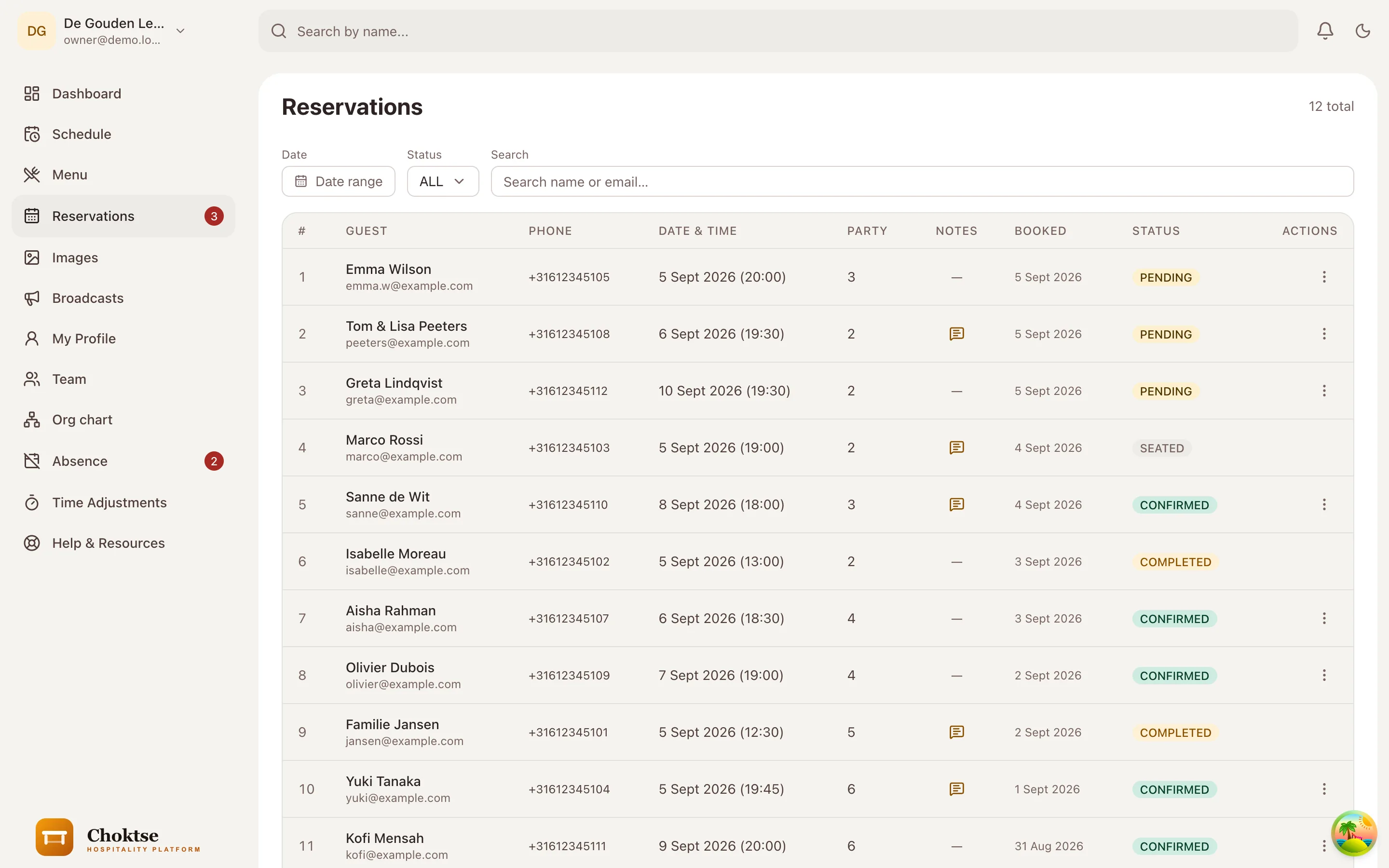This screenshot has height=868, width=1389.
Task: Click the top Search by name bar
Action: click(778, 31)
